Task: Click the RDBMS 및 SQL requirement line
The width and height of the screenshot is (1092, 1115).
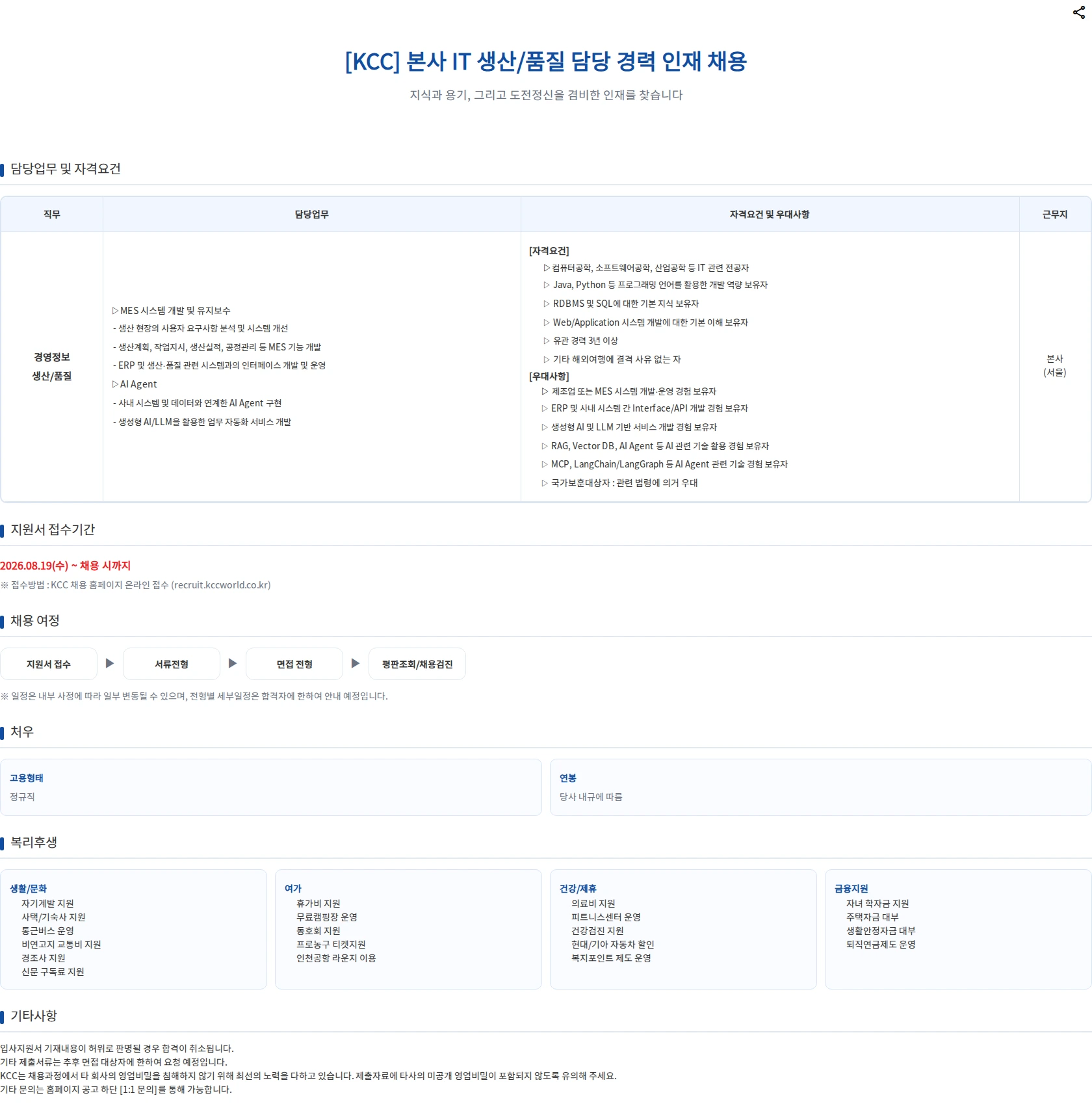Action: tap(621, 304)
